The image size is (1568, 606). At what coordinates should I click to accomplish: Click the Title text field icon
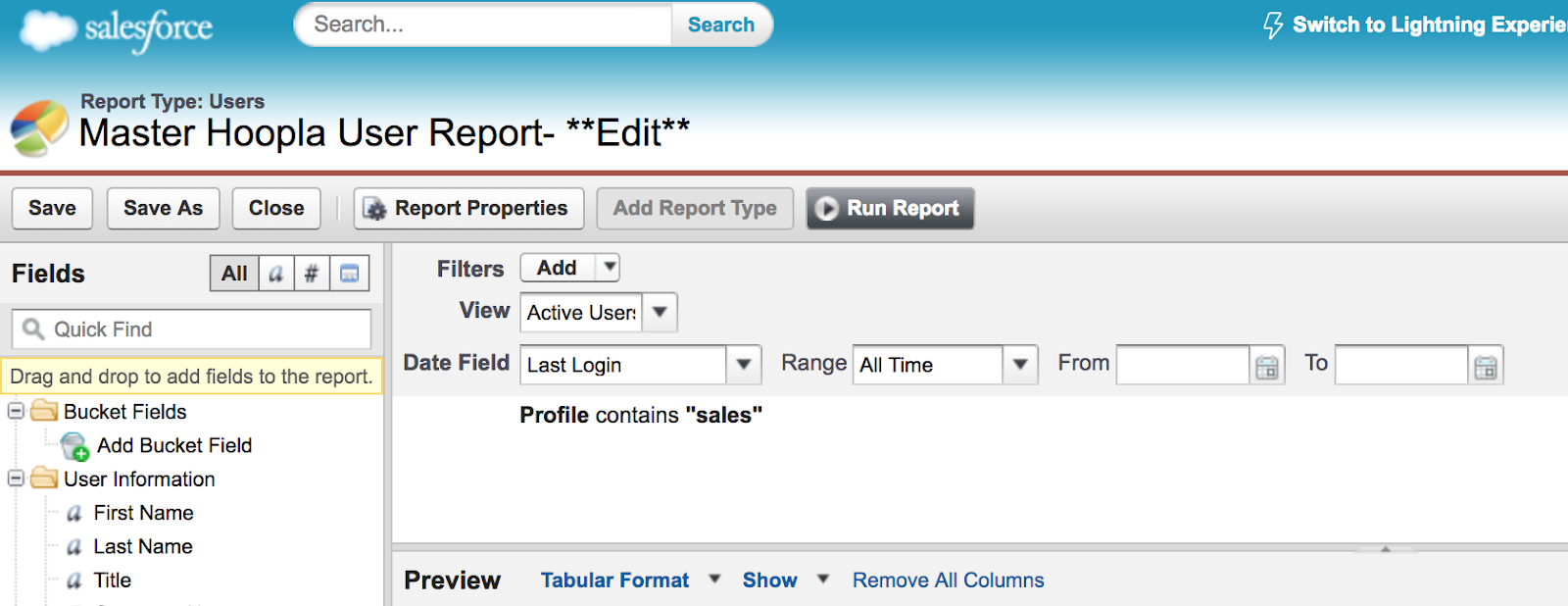click(x=74, y=581)
